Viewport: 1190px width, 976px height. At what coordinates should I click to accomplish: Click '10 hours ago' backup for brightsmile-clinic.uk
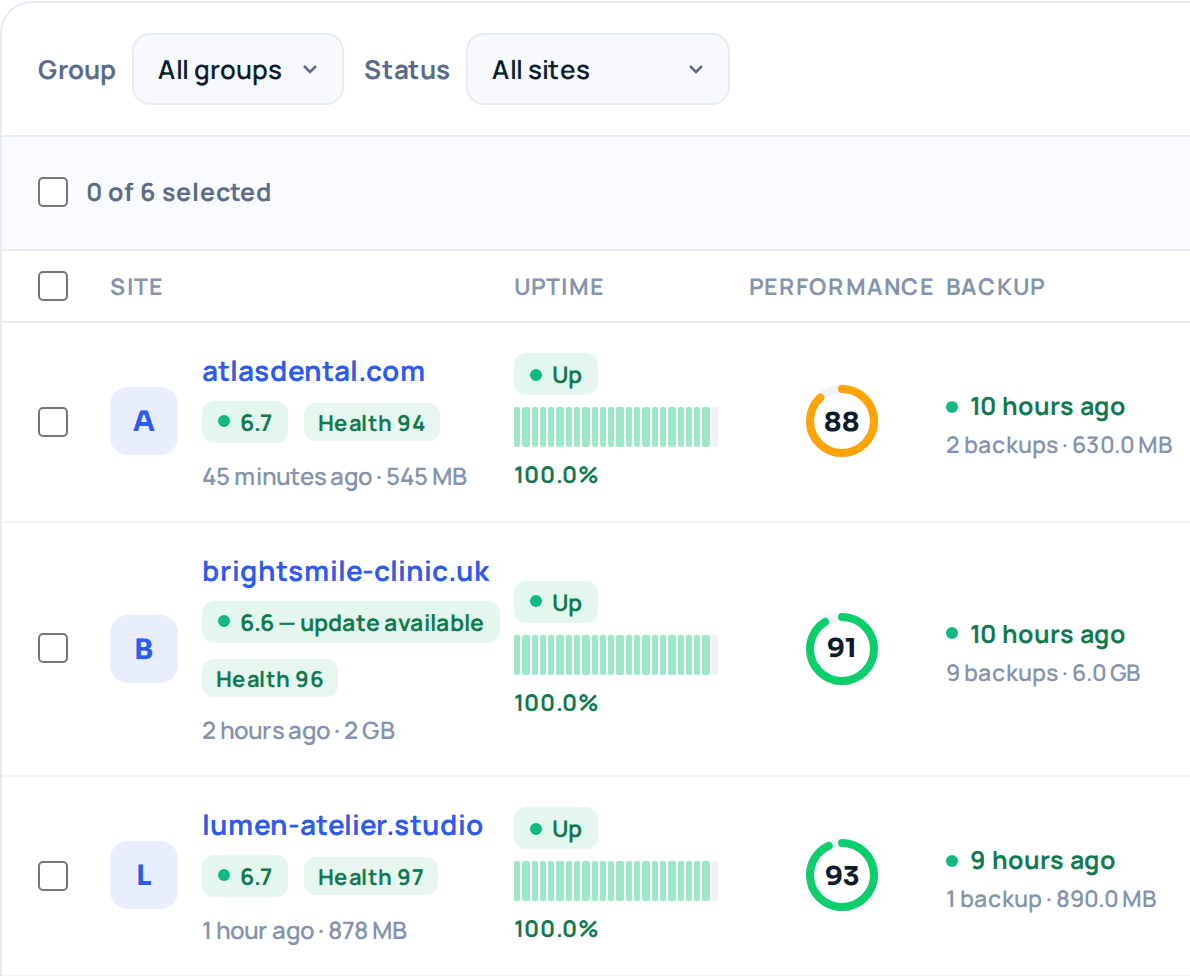tap(1047, 634)
